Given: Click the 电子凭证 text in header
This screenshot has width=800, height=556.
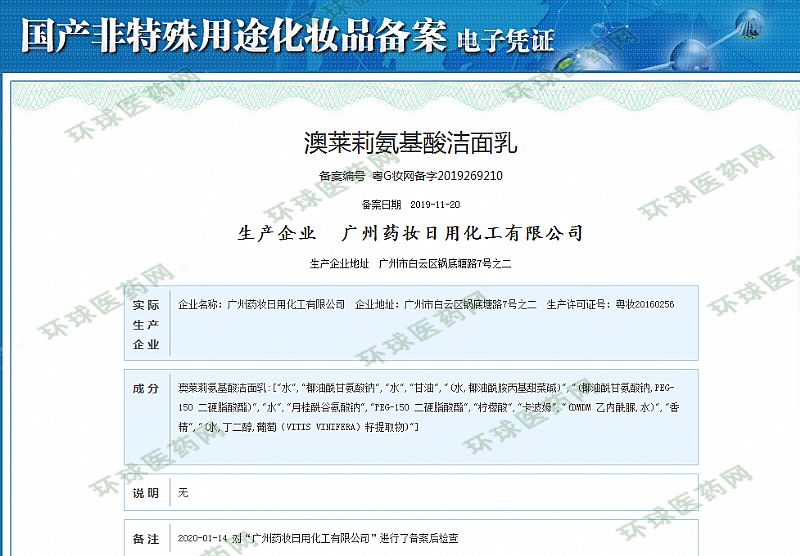Looking at the screenshot, I should coord(504,40).
